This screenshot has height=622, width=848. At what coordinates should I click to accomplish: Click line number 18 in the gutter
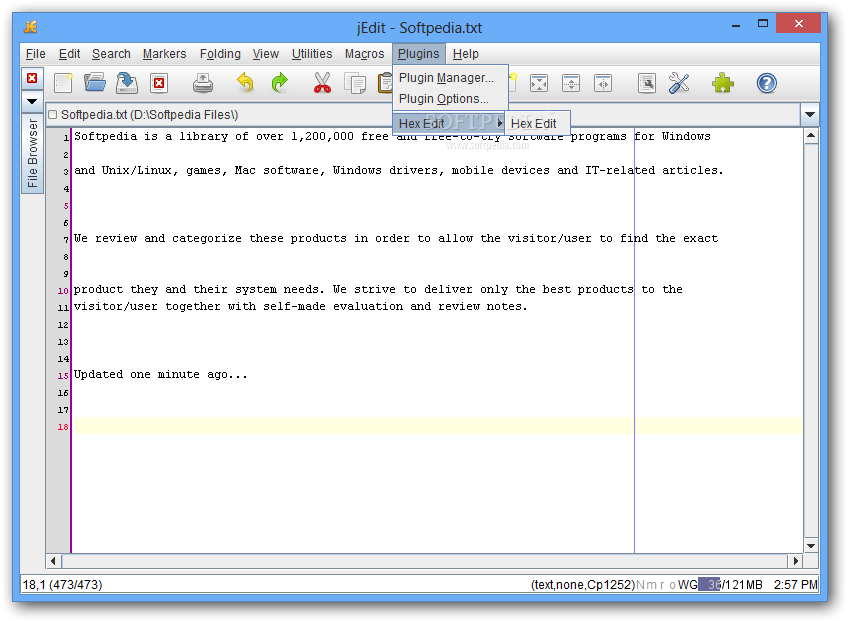coord(63,427)
